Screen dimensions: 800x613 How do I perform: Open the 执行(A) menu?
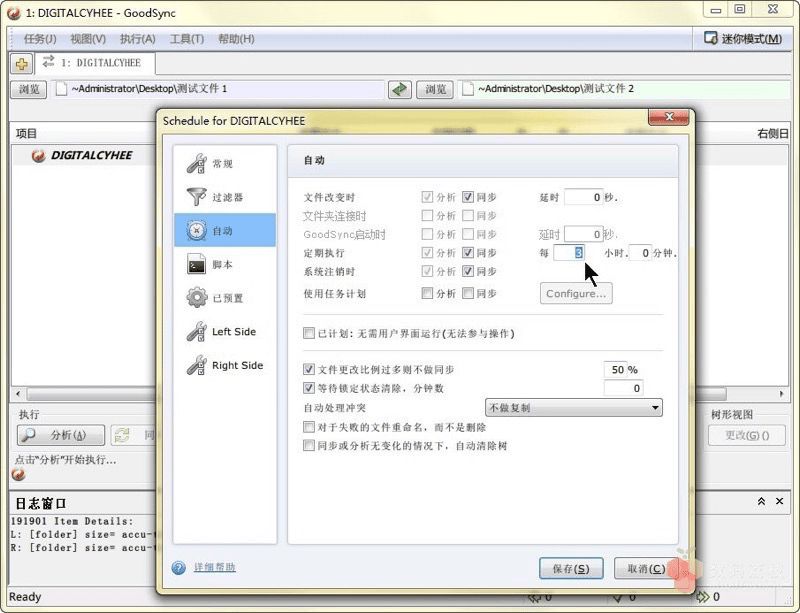[137, 39]
